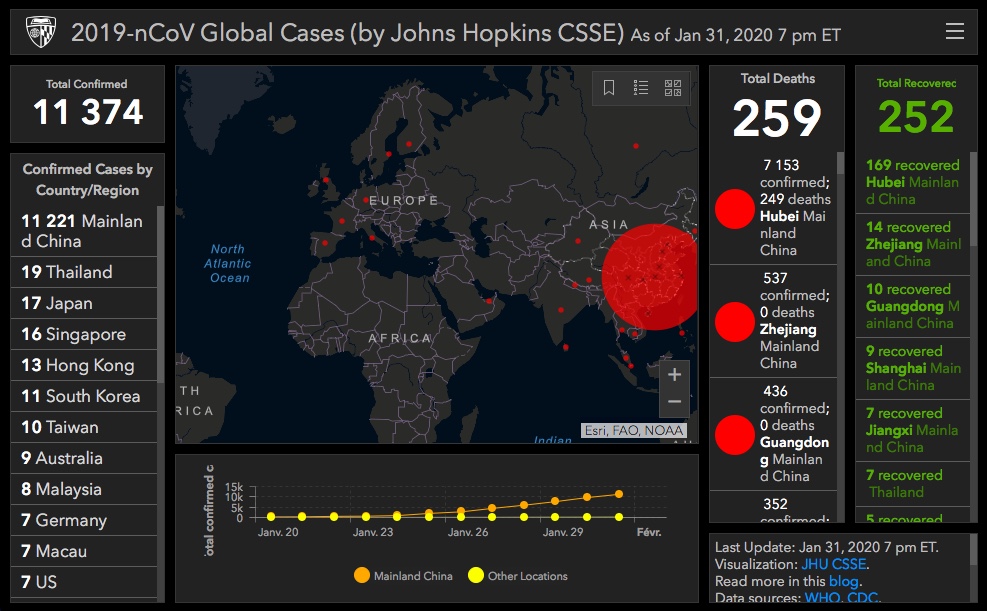
Task: Select Guangdong 436 confirmed entry
Action: 773,434
